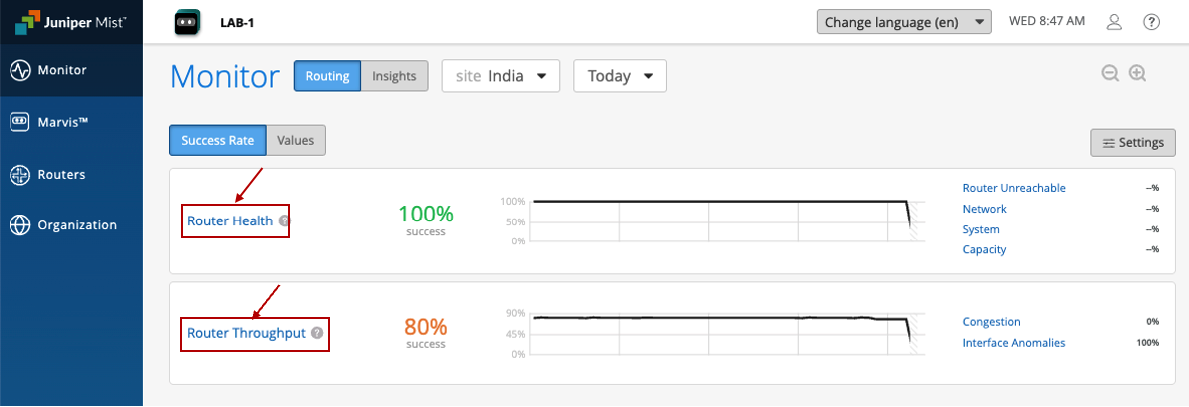Click the LAB-1 organization avatar icon
Viewport: 1189px width, 407px height.
coord(187,22)
